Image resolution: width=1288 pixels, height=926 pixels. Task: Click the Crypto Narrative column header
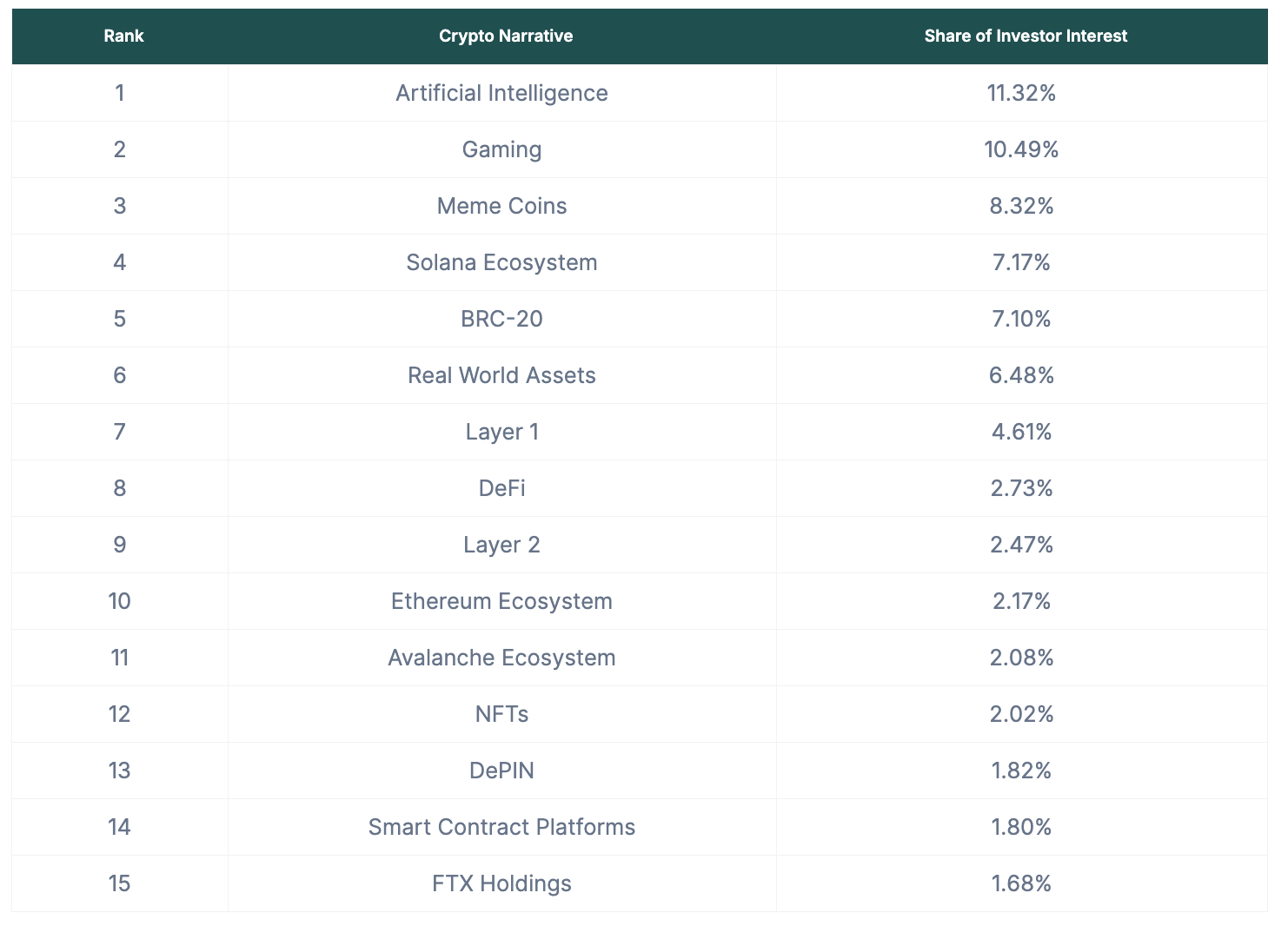505,36
